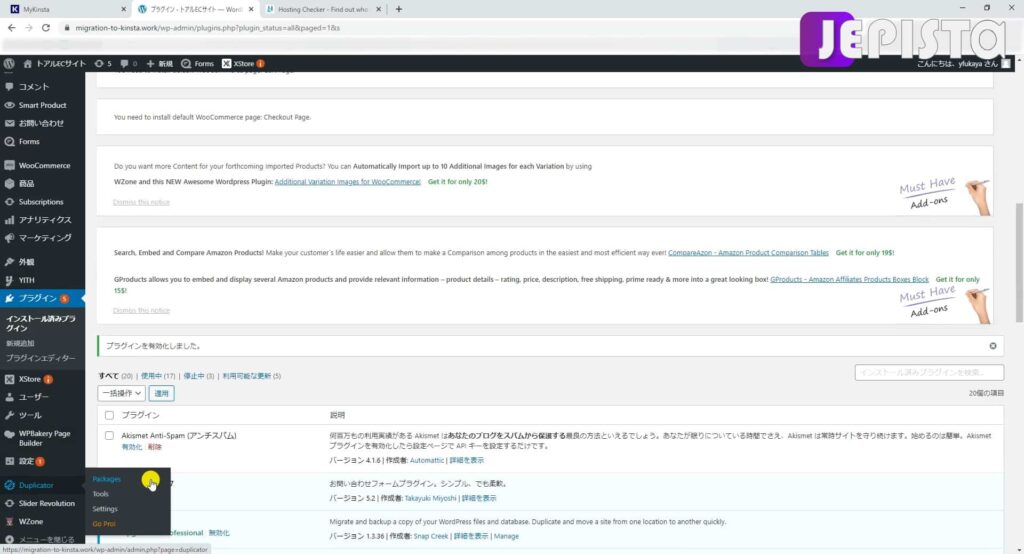
Task: Click 削除 under Akismet Anti-Spam
Action: pos(155,447)
